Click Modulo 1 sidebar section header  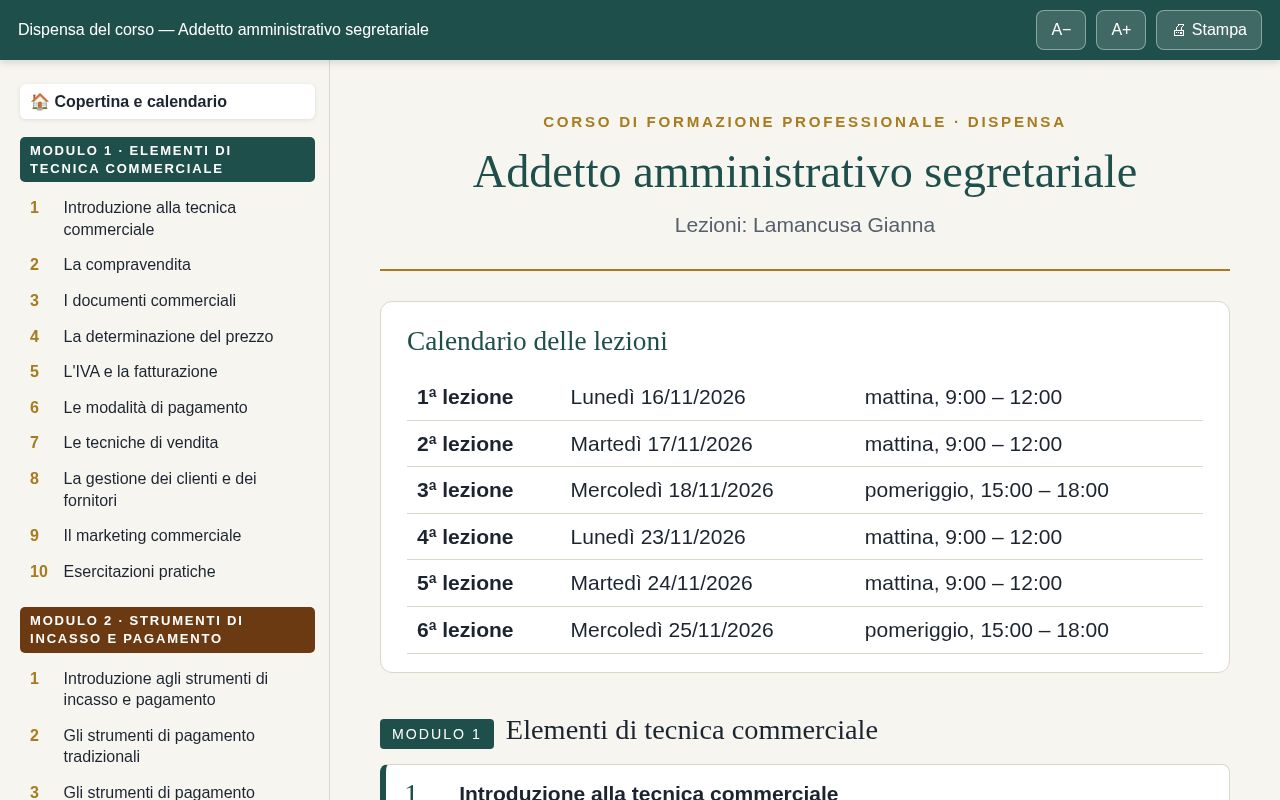tap(167, 160)
